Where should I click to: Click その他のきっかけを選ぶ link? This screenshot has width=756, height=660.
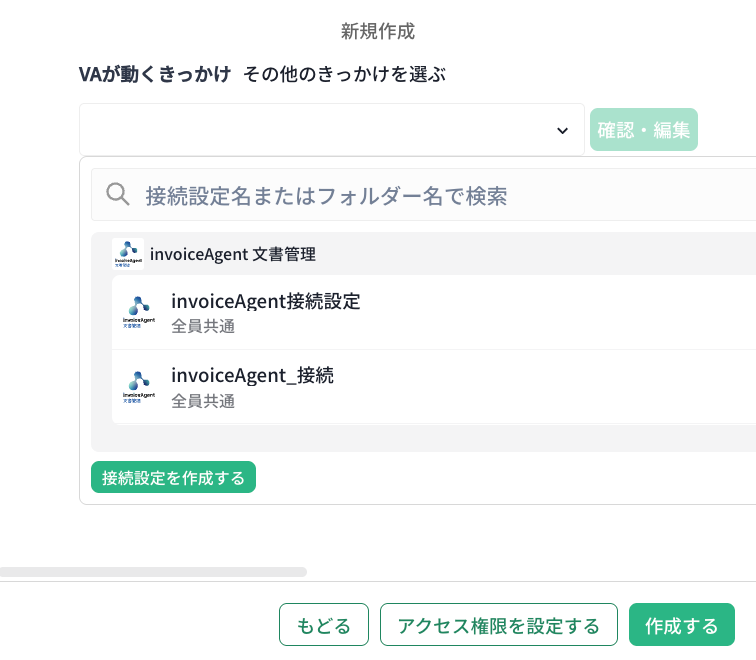tap(344, 74)
